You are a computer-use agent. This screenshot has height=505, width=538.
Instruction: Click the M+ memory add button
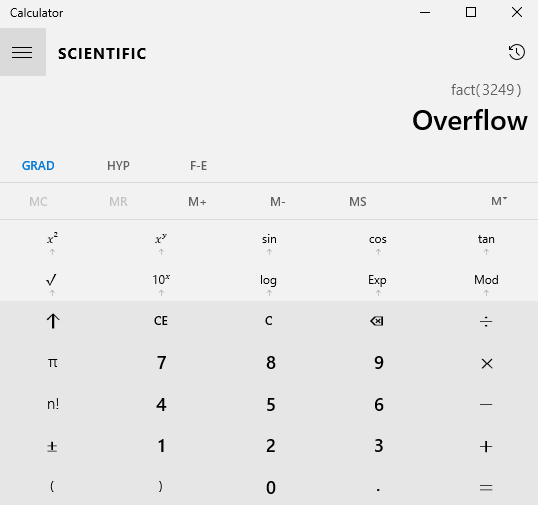point(197,201)
